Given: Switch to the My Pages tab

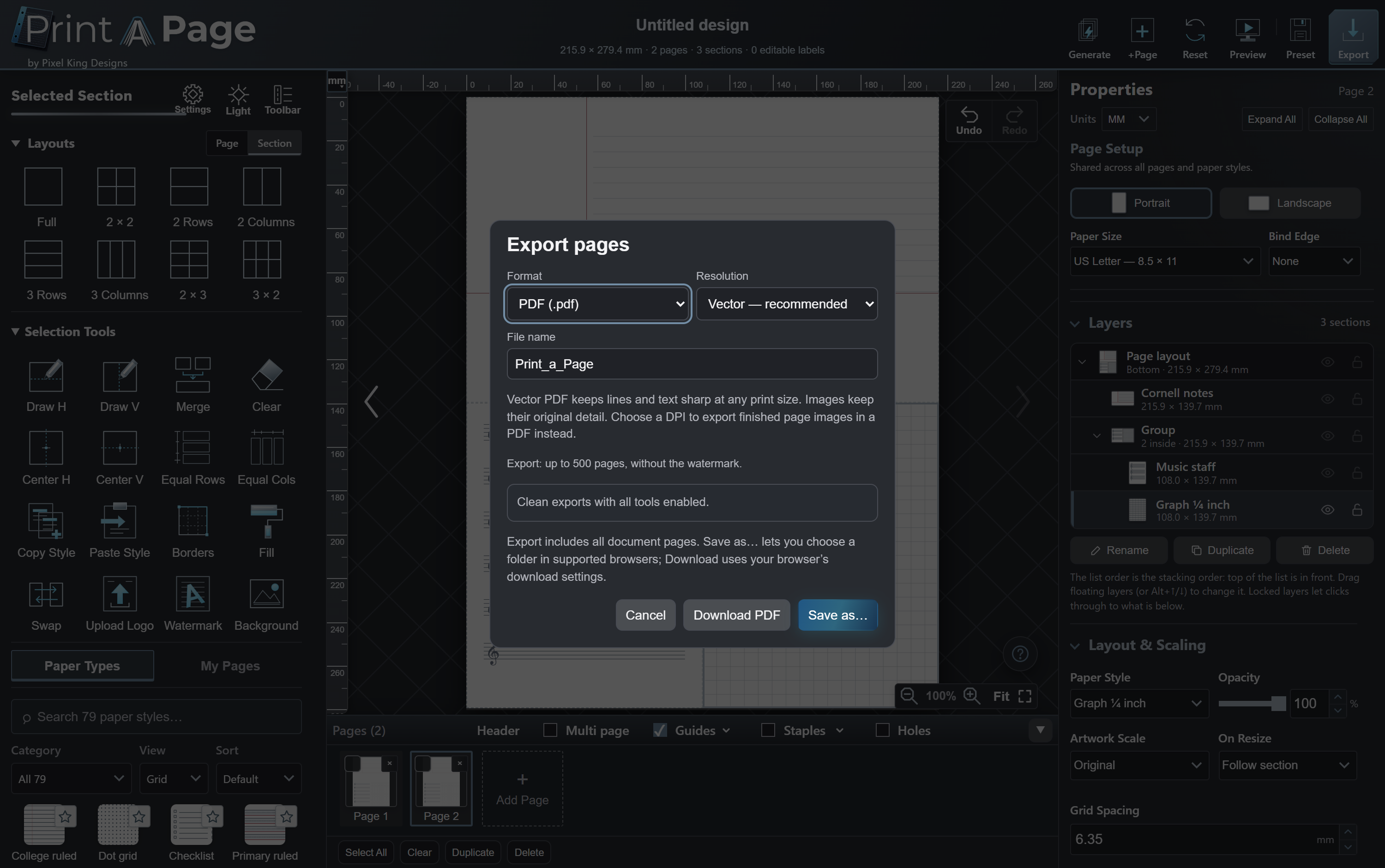Looking at the screenshot, I should click(229, 666).
